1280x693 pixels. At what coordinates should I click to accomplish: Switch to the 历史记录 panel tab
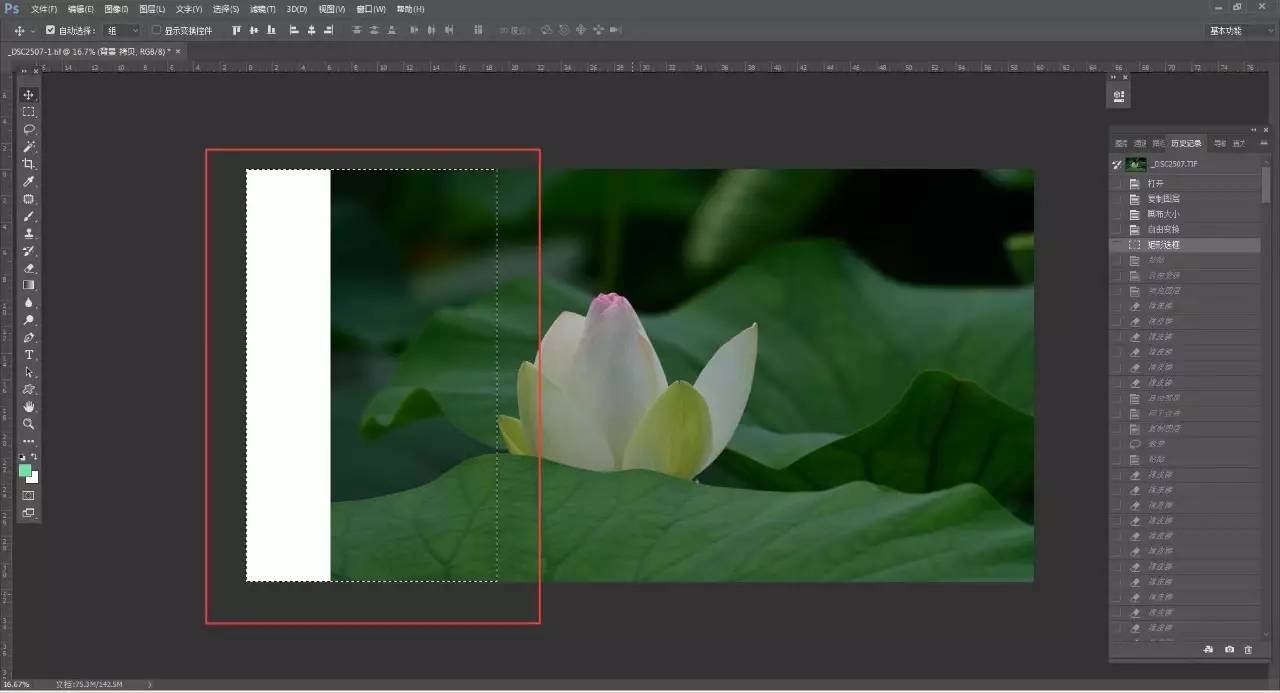tap(1187, 143)
